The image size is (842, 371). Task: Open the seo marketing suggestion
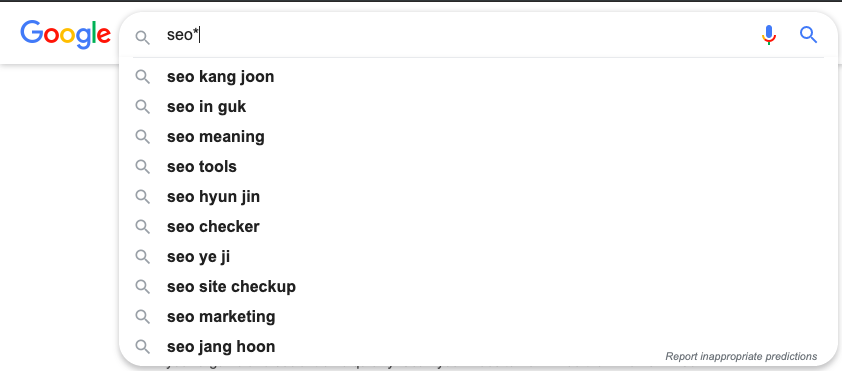pos(478,316)
